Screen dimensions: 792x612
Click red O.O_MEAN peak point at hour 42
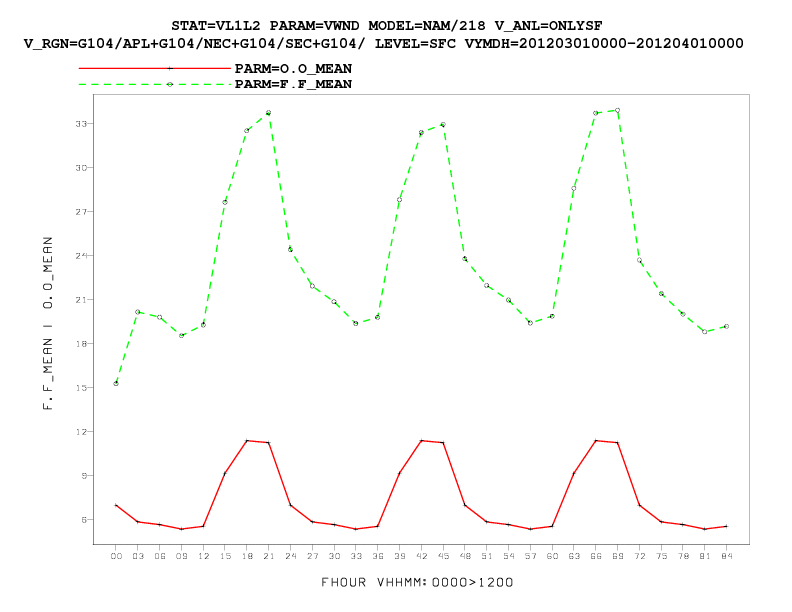coord(421,441)
